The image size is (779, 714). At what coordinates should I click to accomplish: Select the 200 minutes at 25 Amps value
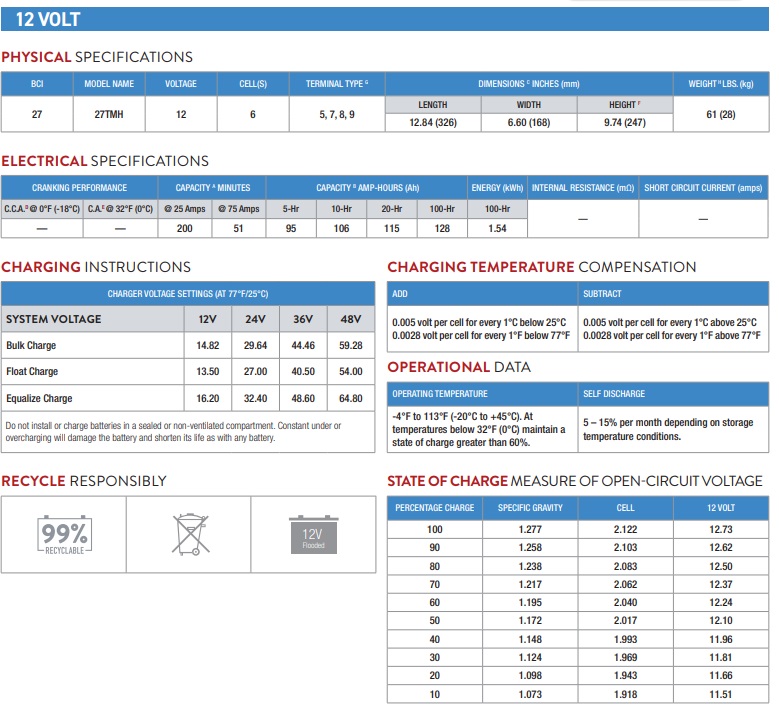click(184, 229)
